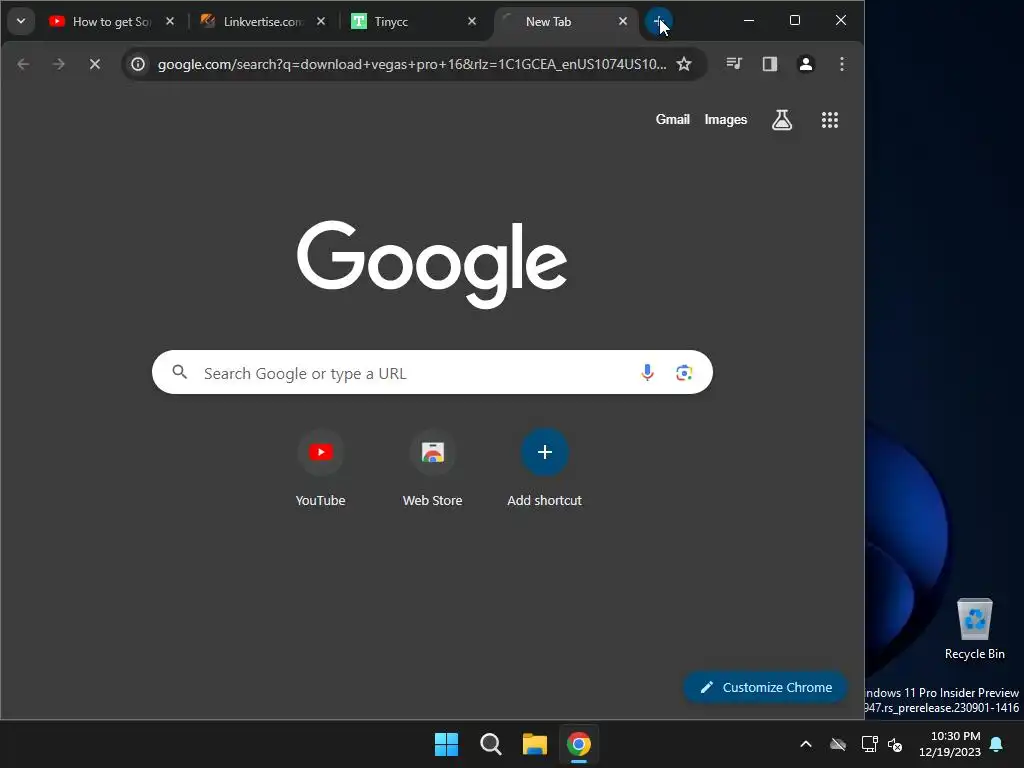This screenshot has width=1024, height=768.
Task: Switch to the Linkvertise.com tab
Action: click(x=263, y=22)
